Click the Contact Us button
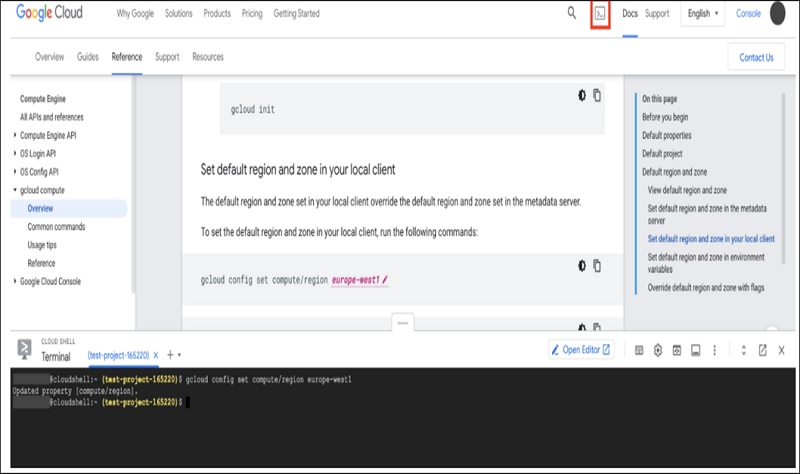The height and width of the screenshot is (474, 800). click(755, 57)
